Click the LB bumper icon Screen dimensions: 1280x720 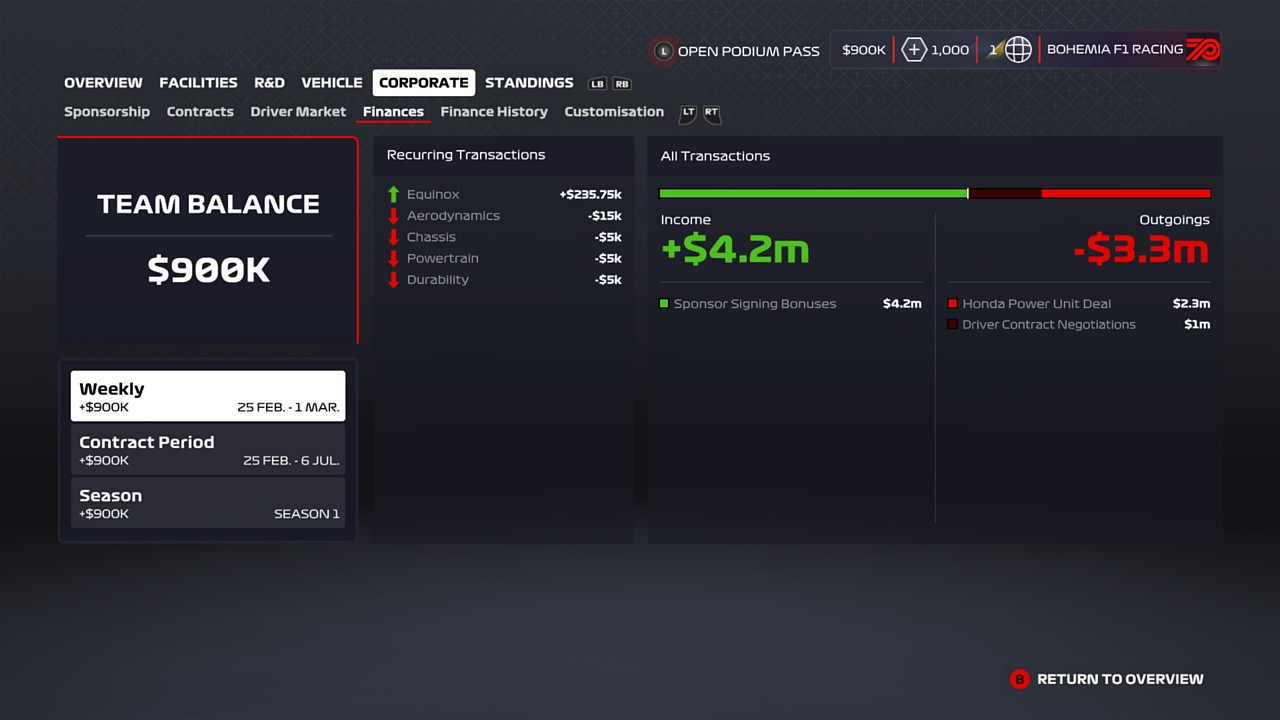click(x=597, y=84)
